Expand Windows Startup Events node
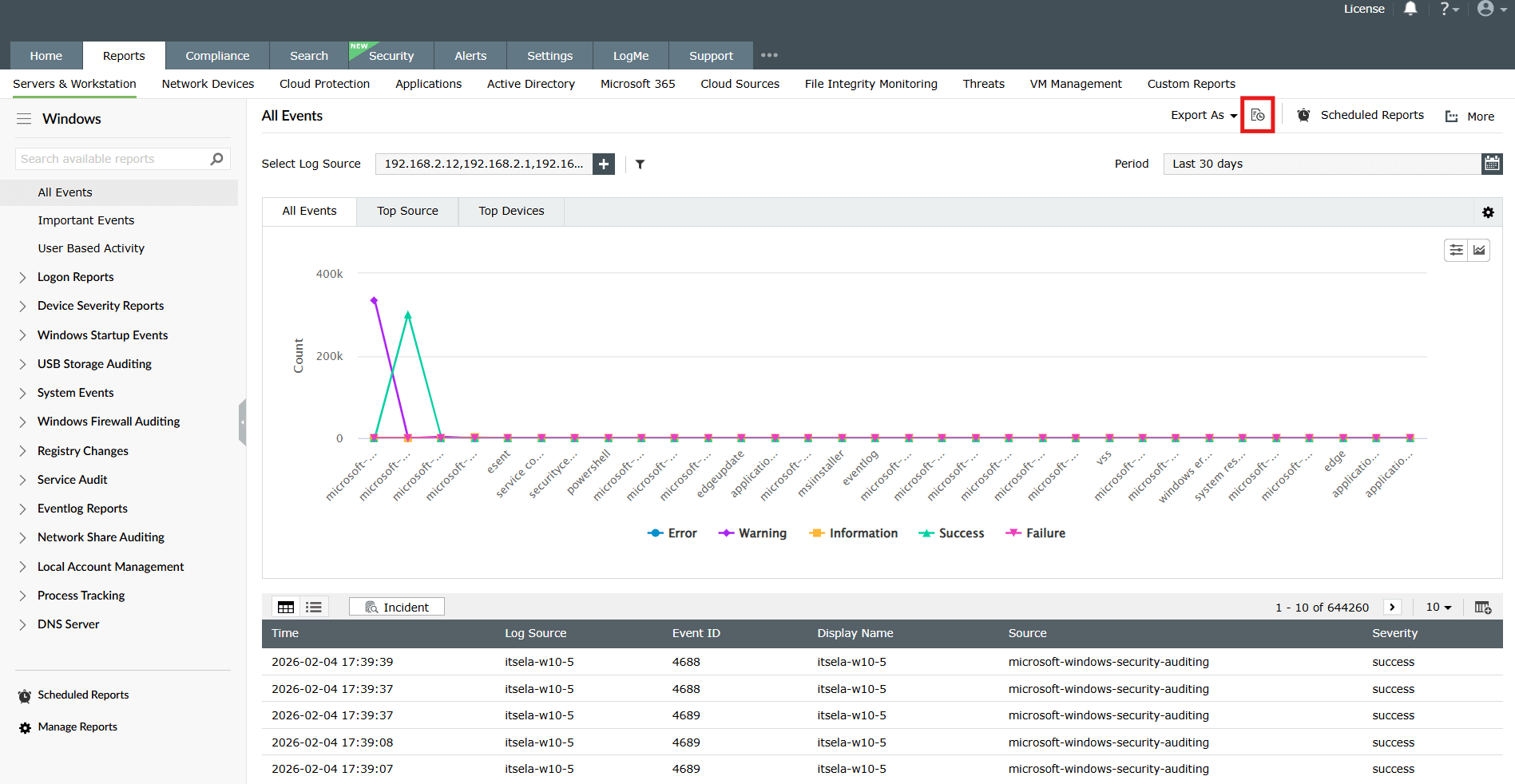This screenshot has height=784, width=1515. point(22,336)
